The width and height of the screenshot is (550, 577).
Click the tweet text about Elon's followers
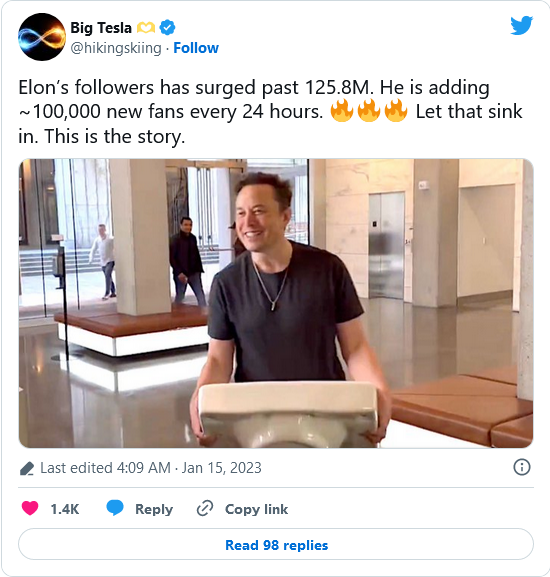click(x=270, y=112)
